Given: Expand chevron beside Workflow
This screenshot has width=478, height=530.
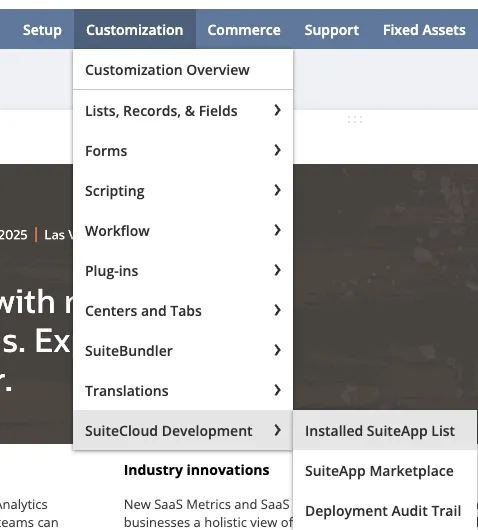Looking at the screenshot, I should click(x=278, y=230).
